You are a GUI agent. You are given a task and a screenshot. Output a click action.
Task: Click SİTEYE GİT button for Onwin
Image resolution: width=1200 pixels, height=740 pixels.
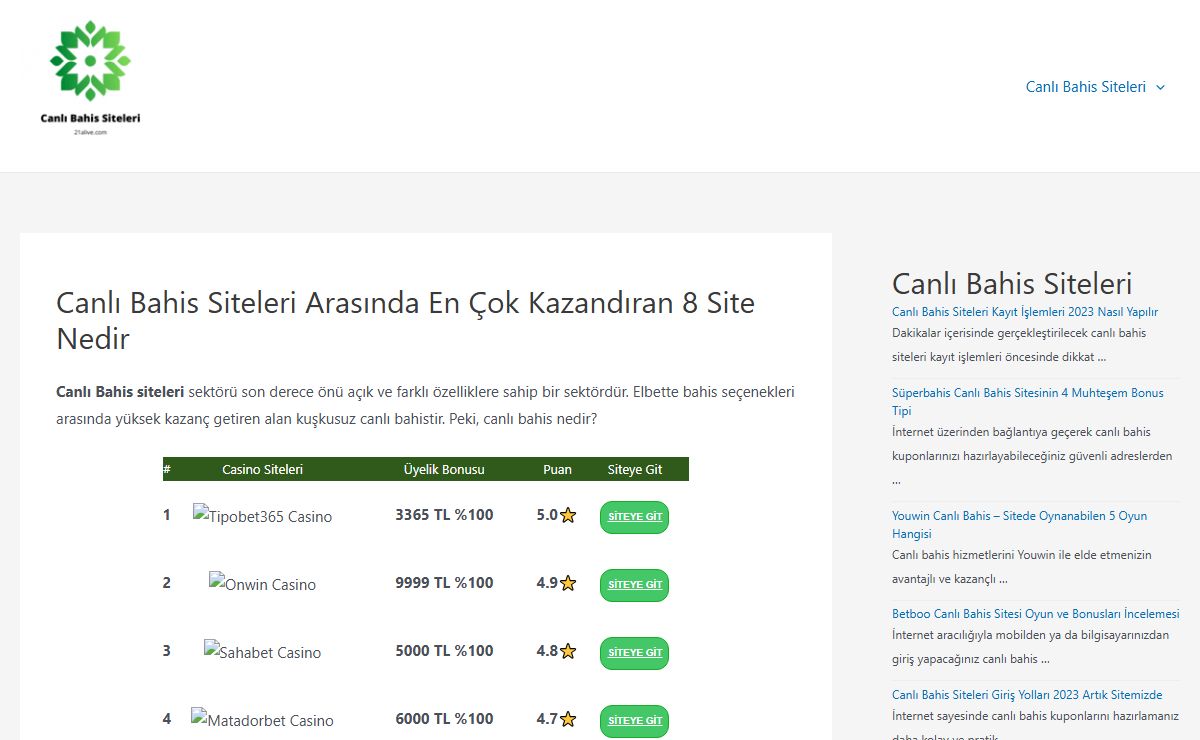(634, 585)
